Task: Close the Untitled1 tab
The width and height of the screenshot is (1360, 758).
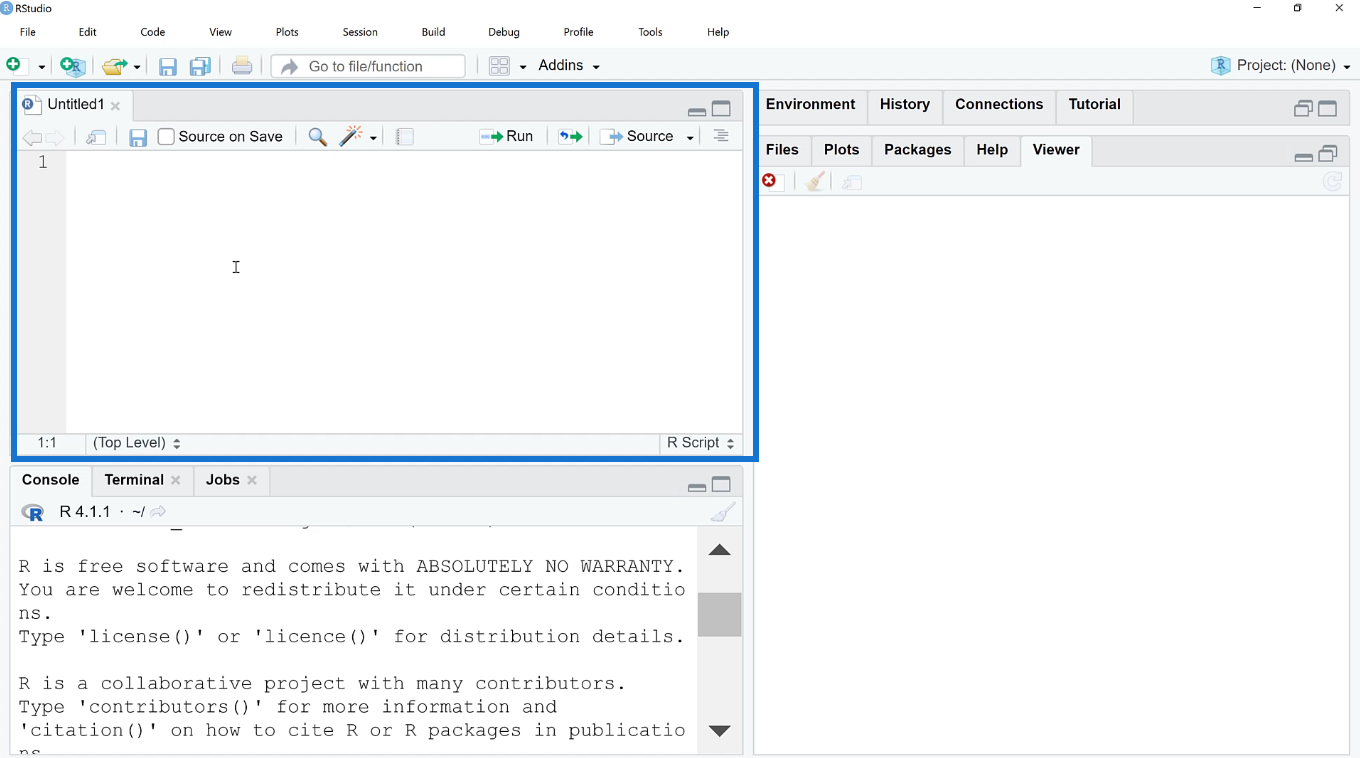Action: pyautogui.click(x=116, y=106)
